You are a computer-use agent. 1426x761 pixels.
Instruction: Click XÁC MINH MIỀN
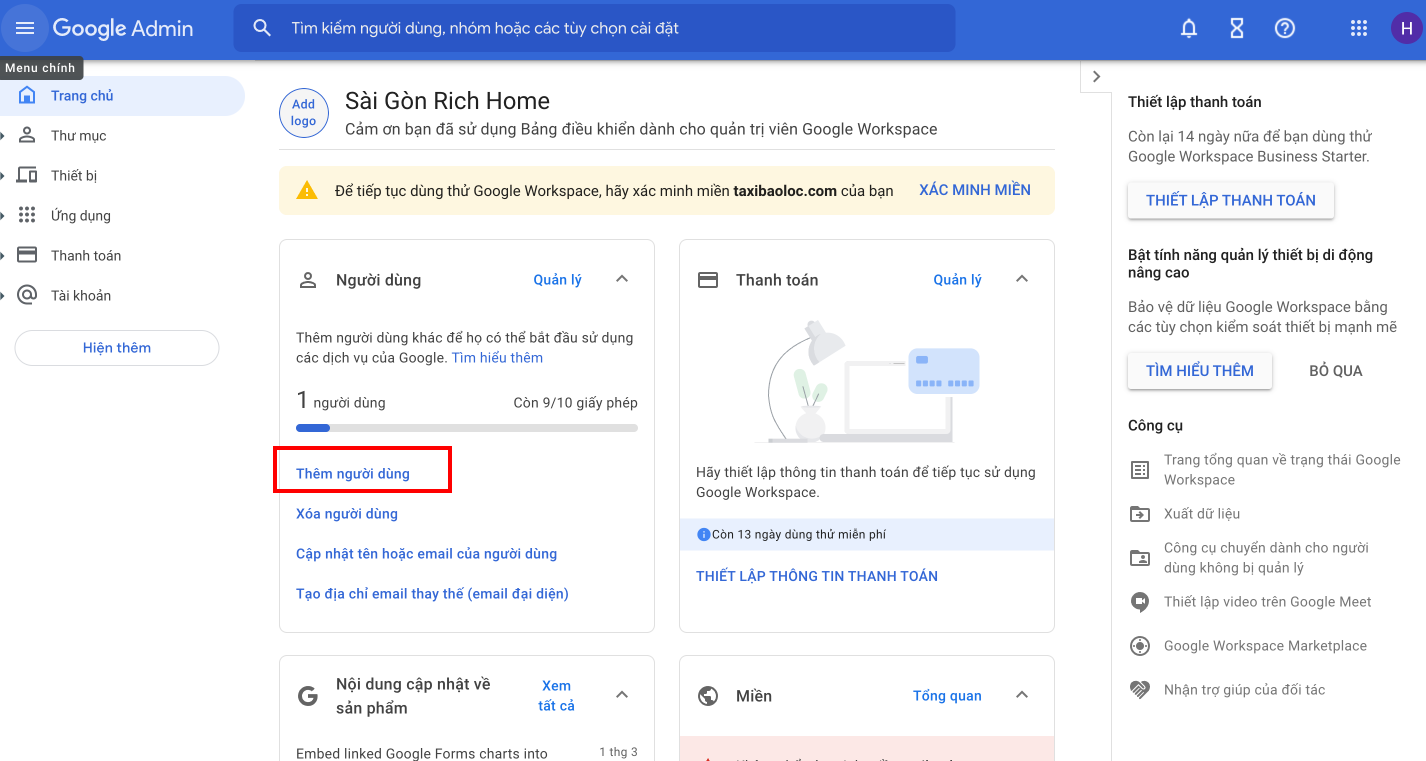pos(975,190)
